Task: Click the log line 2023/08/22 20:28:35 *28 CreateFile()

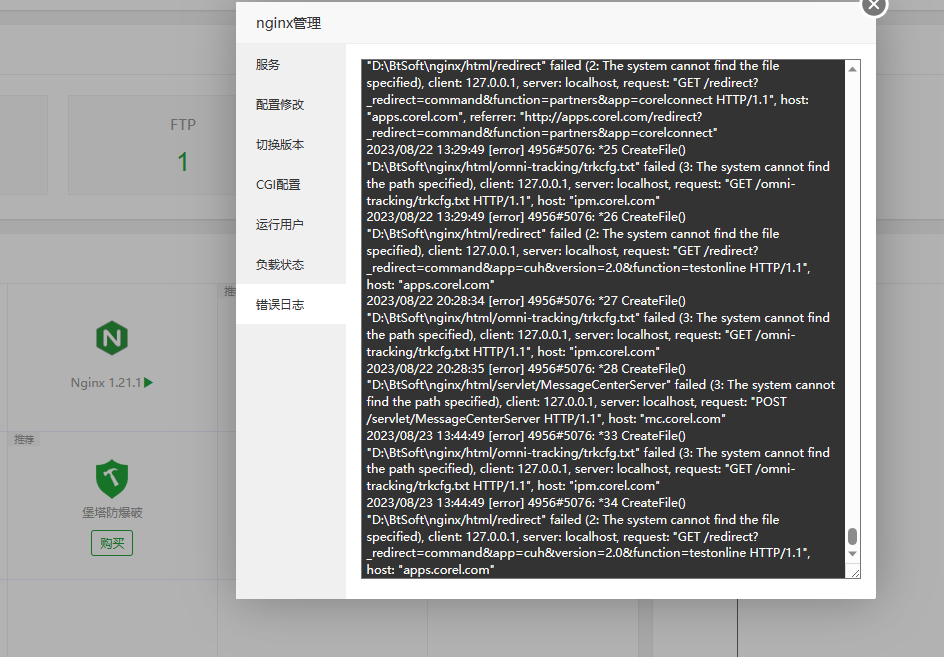Action: tap(526, 369)
